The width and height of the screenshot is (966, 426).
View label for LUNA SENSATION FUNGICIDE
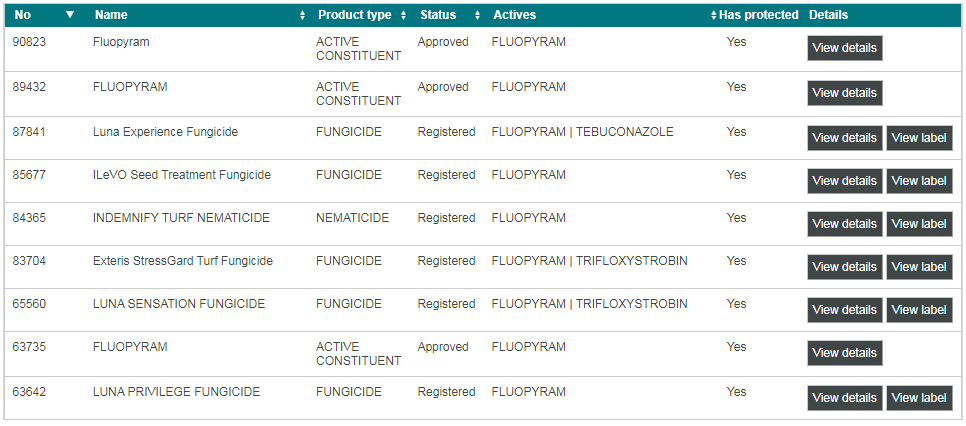tap(918, 310)
